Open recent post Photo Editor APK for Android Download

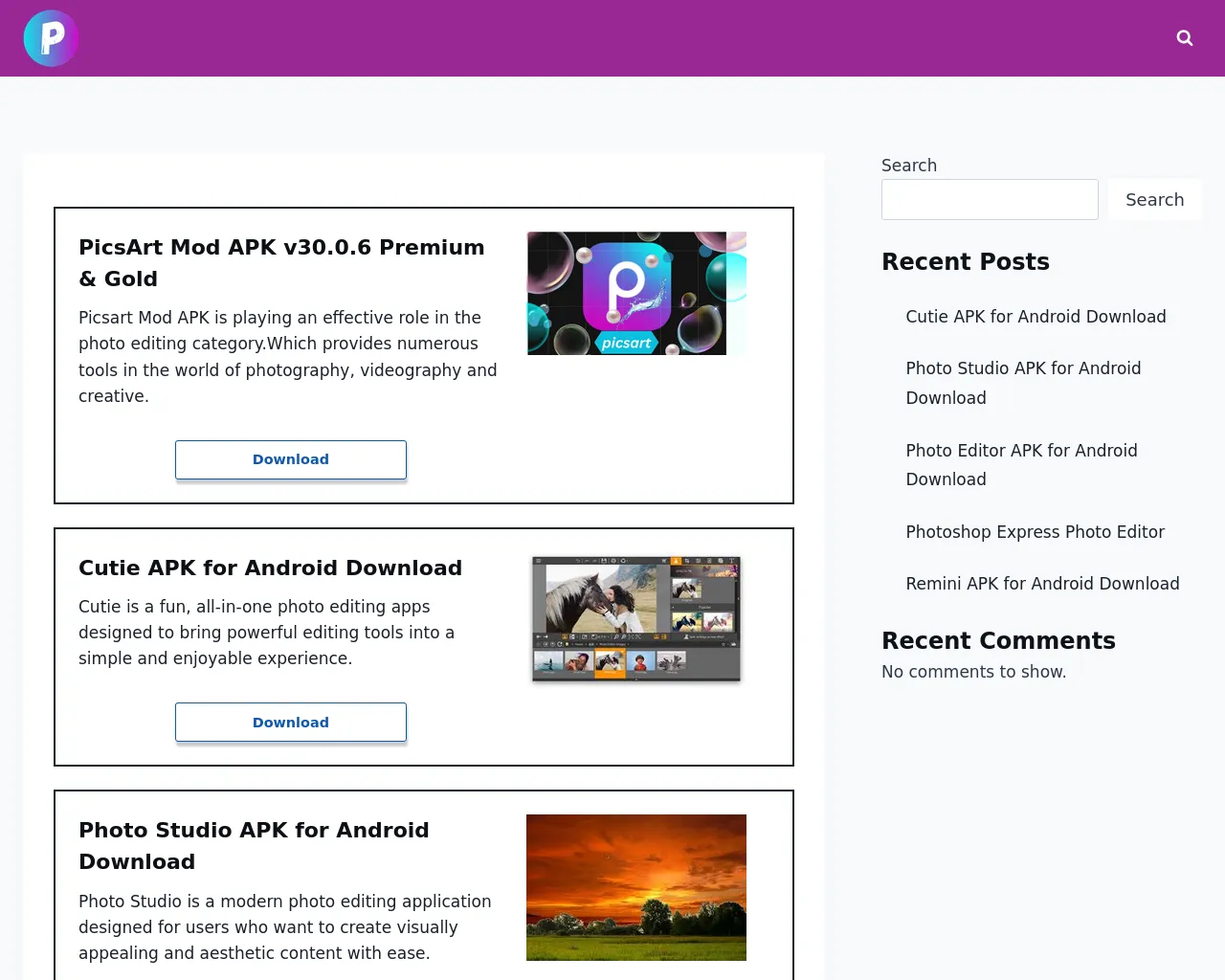pos(1021,464)
